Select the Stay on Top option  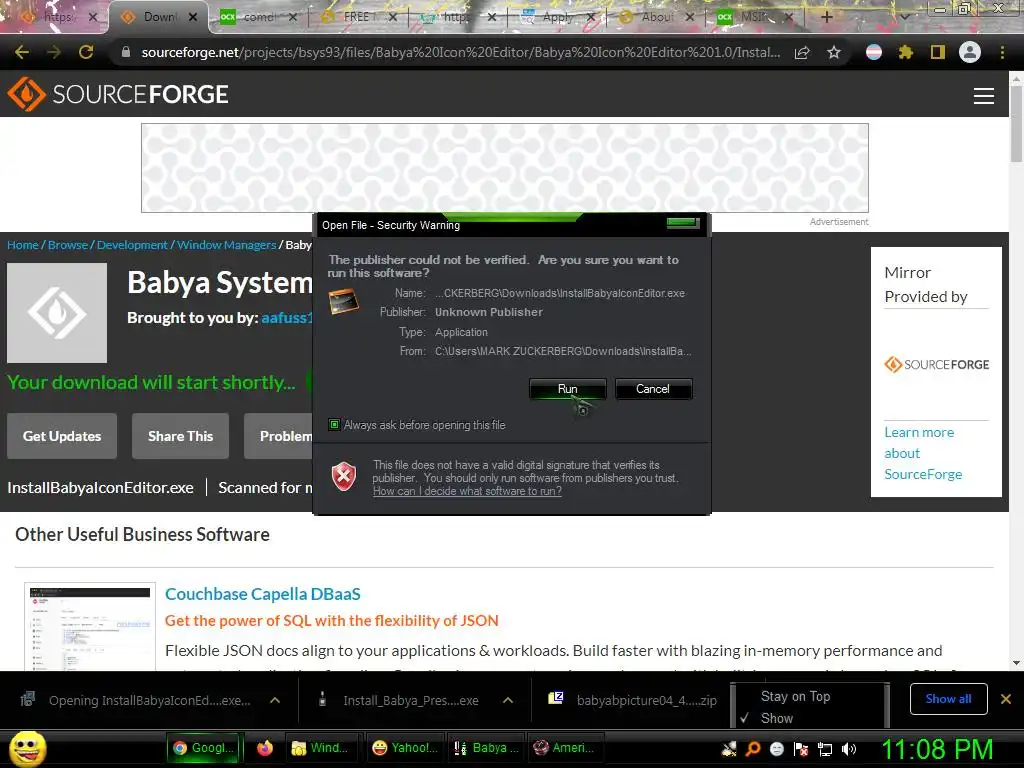coord(795,697)
